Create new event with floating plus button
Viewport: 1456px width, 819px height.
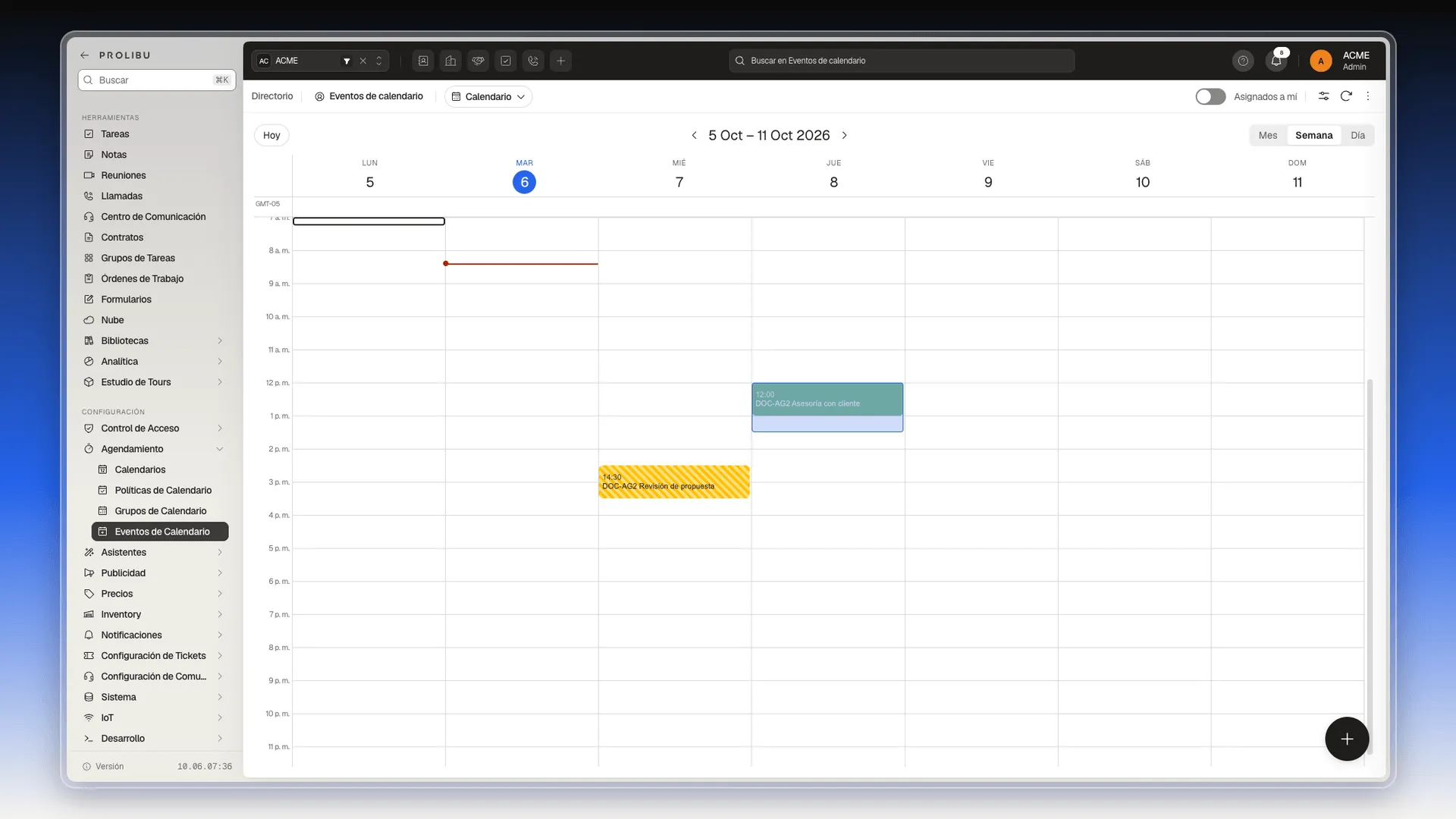coord(1347,739)
